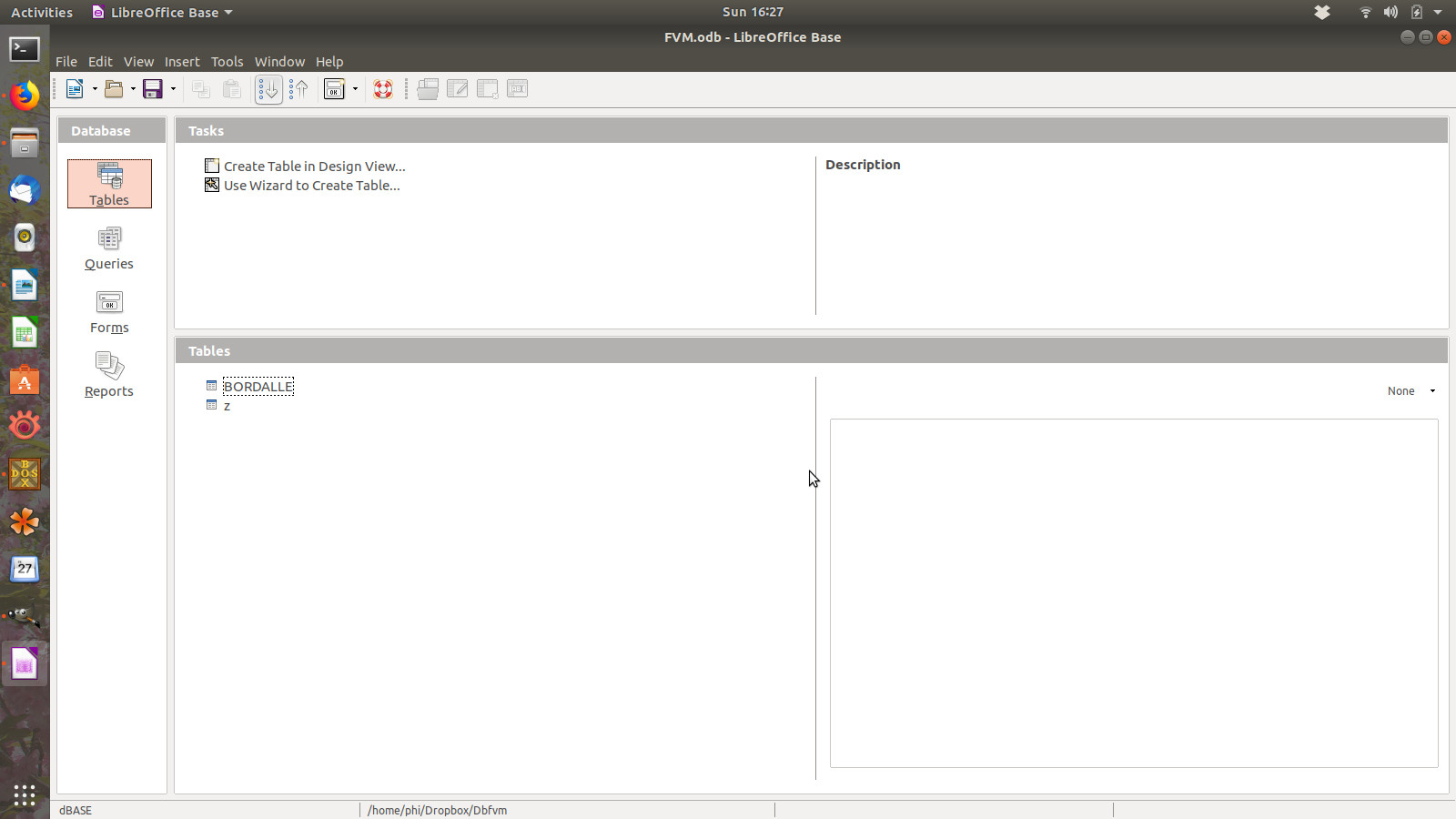Image resolution: width=1456 pixels, height=819 pixels.
Task: Select the Delete table toolbar icon
Action: click(x=487, y=88)
